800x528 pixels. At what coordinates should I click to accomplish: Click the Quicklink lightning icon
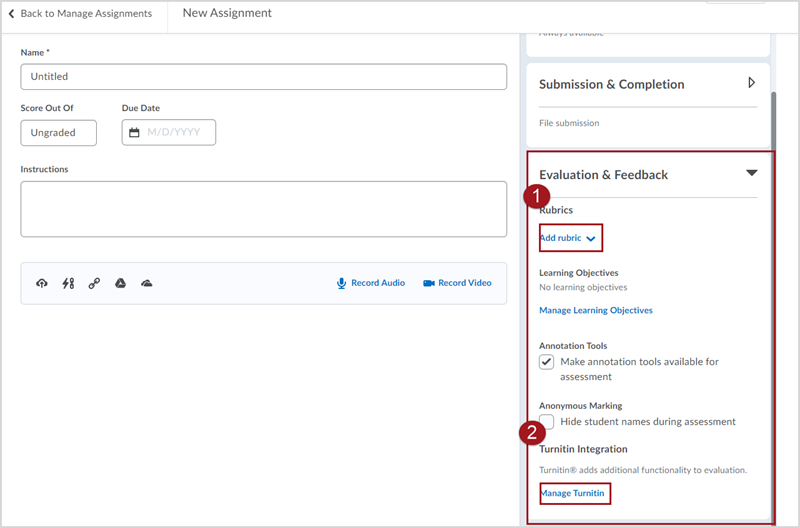[x=68, y=283]
